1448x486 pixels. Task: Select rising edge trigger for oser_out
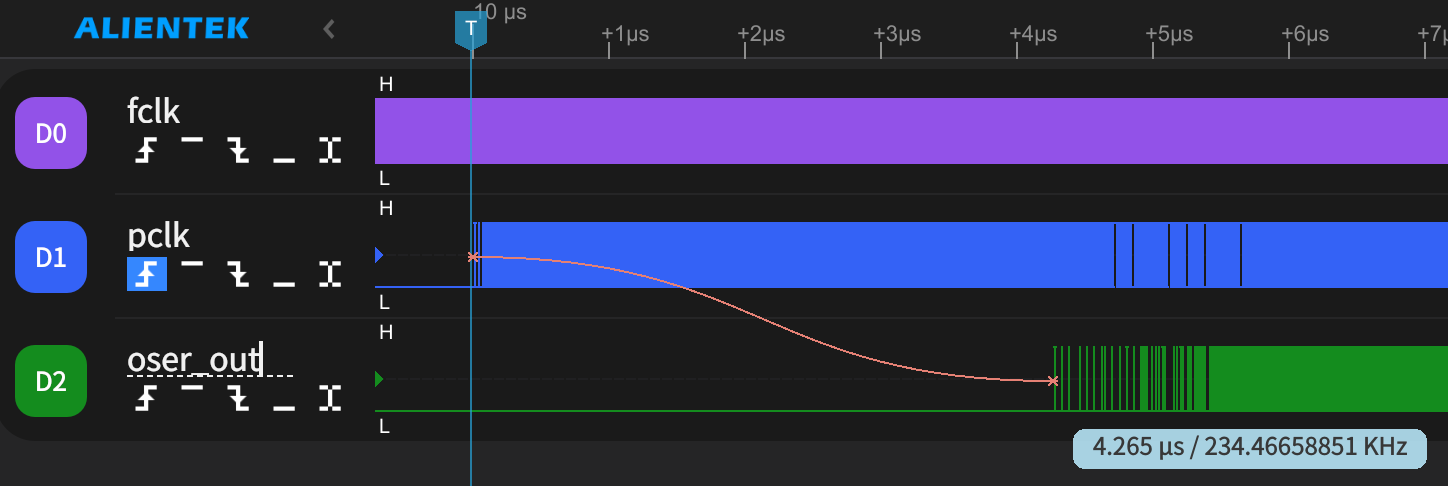click(147, 397)
